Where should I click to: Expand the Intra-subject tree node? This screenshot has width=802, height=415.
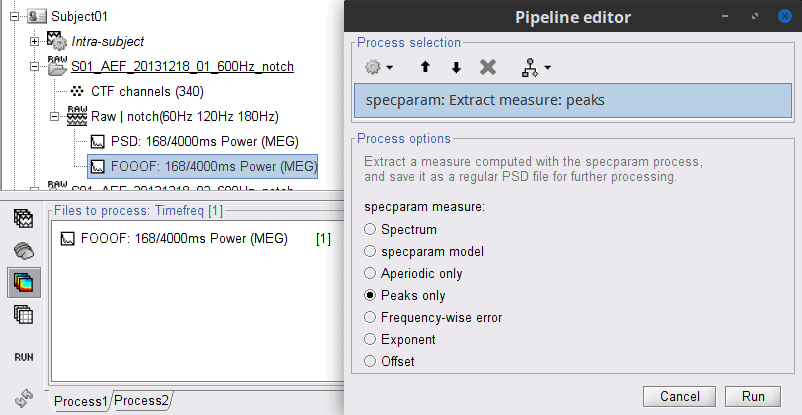35,41
